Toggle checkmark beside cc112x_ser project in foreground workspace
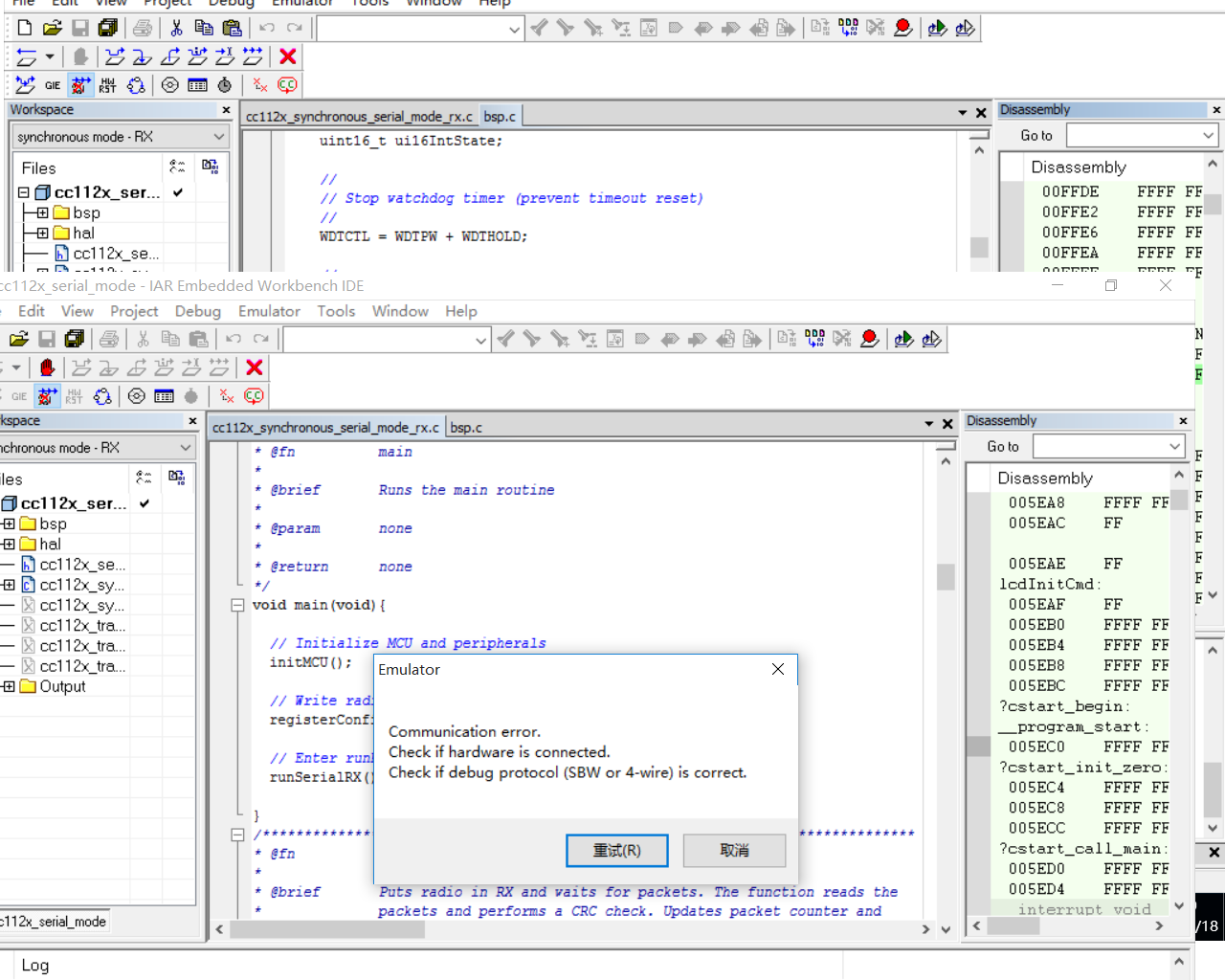 click(x=145, y=503)
